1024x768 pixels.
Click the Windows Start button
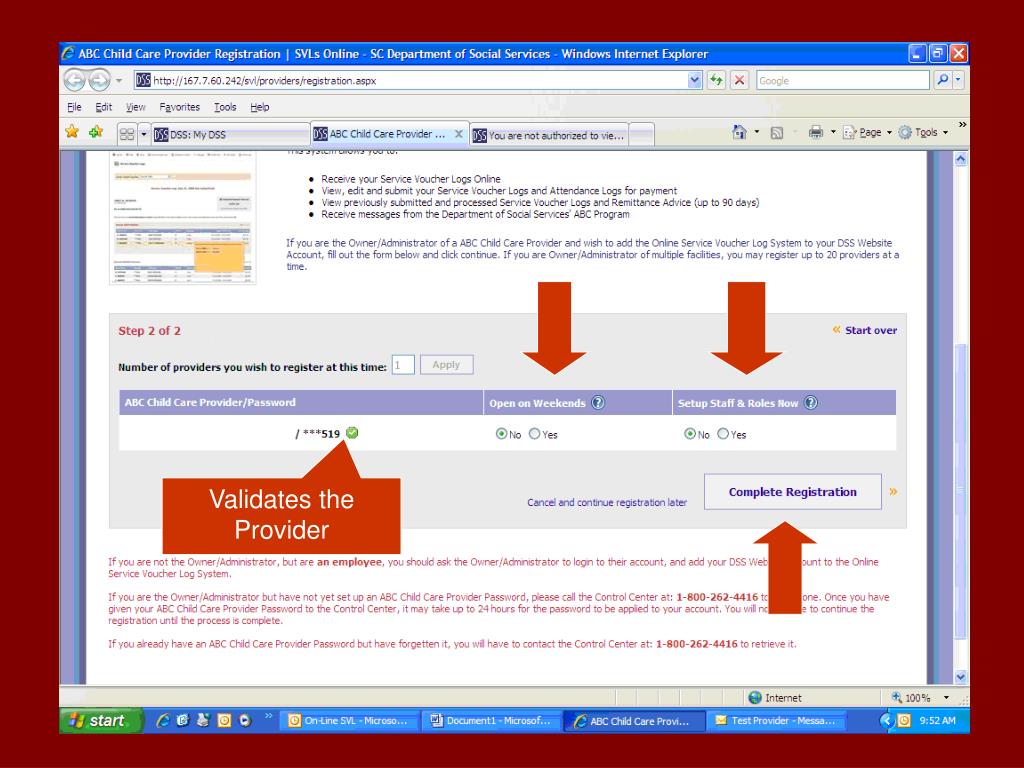(101, 720)
